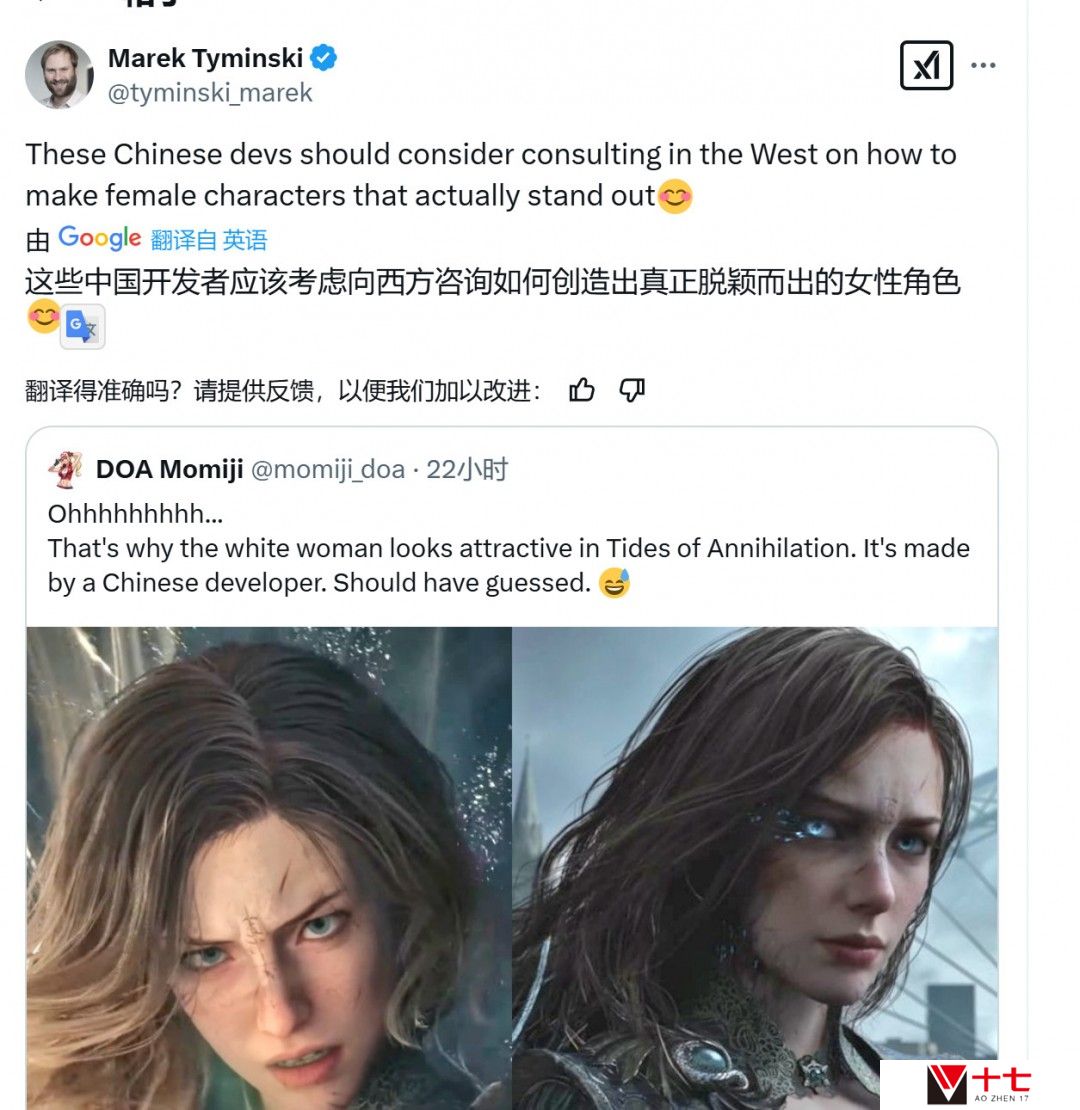This screenshot has height=1110, width=1080.
Task: Click the AO ZHEN 17 watermark logo
Action: click(x=977, y=1085)
